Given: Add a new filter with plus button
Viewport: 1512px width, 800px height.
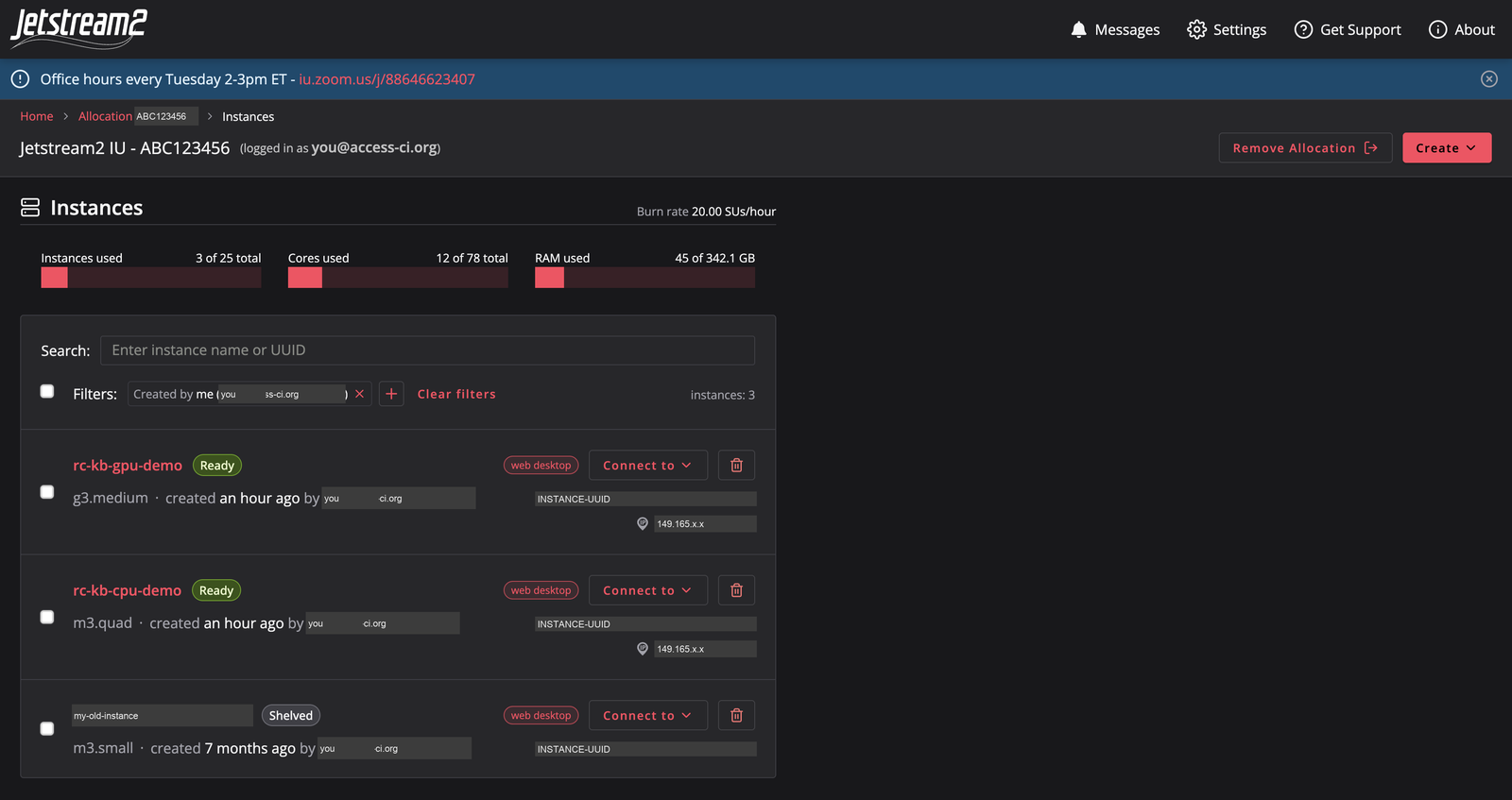Looking at the screenshot, I should coord(391,394).
